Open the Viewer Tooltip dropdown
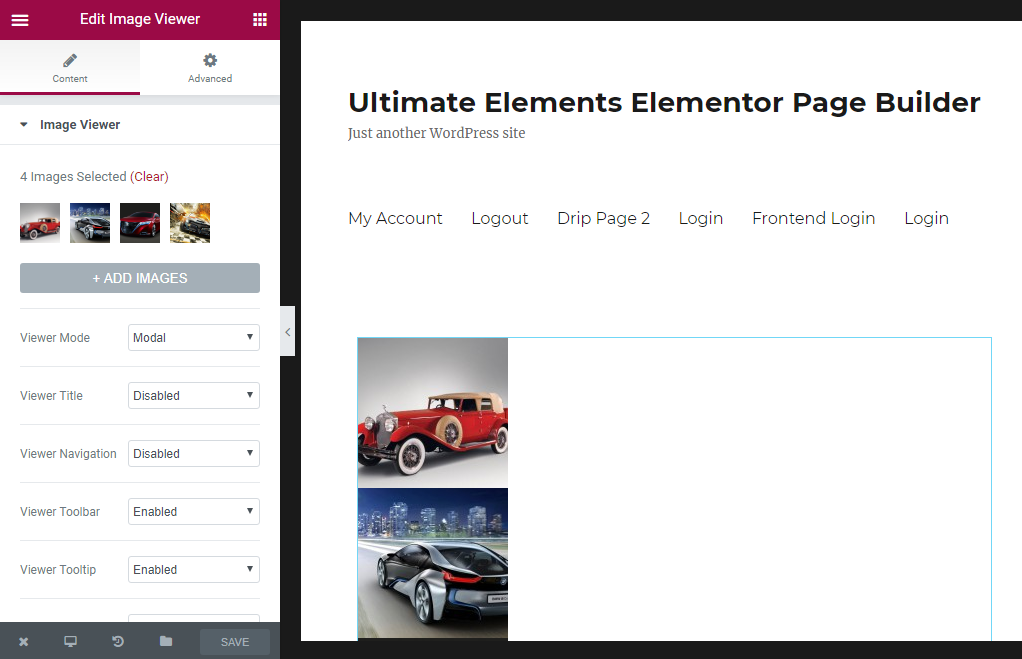 (194, 570)
